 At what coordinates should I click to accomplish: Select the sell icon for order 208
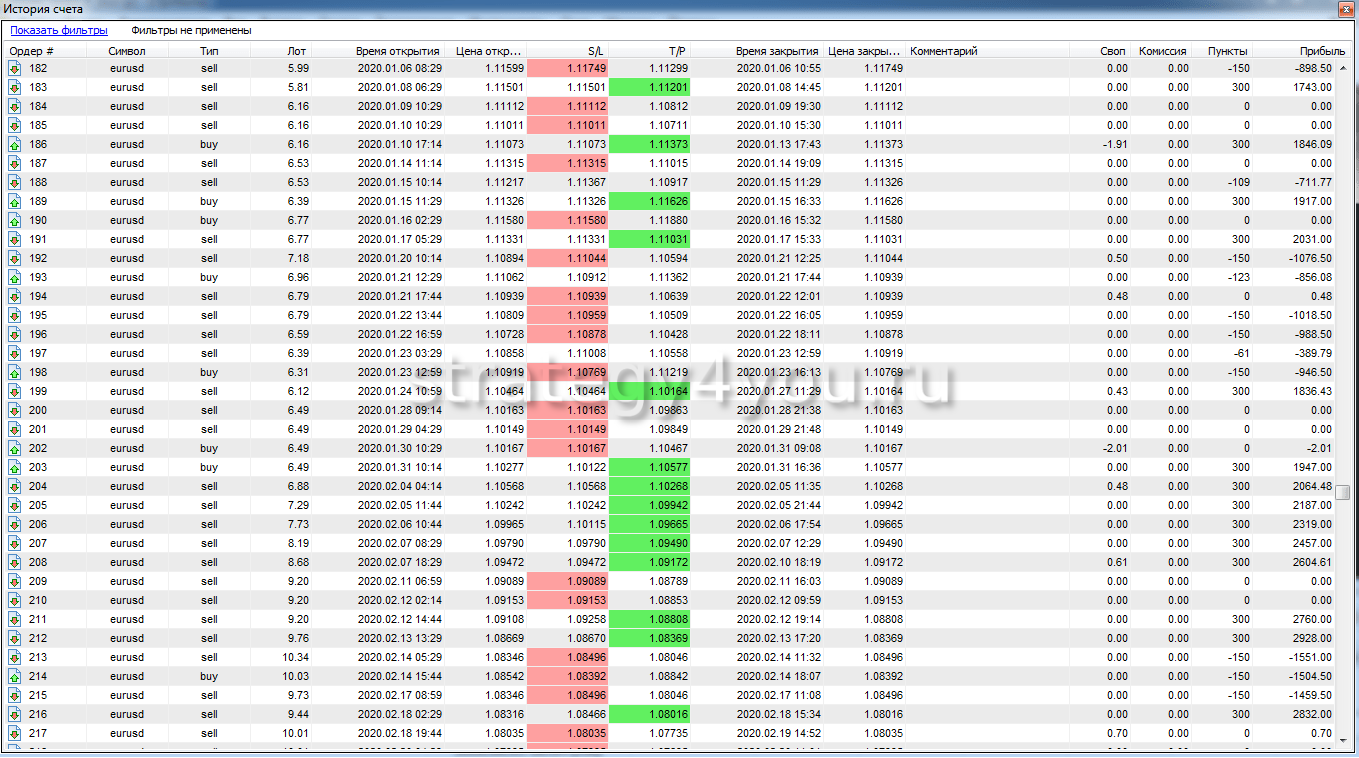pyautogui.click(x=15, y=562)
